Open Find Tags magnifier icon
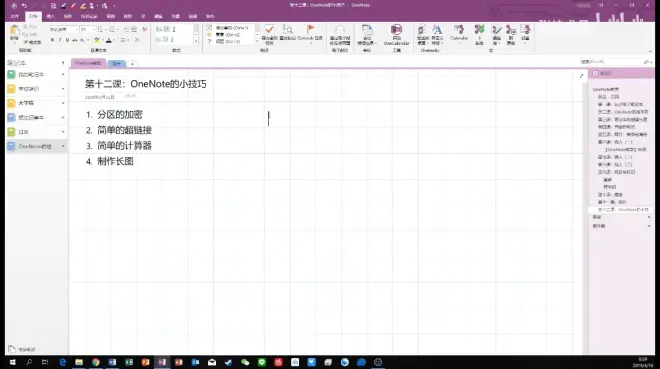The image size is (660, 369). point(287,29)
